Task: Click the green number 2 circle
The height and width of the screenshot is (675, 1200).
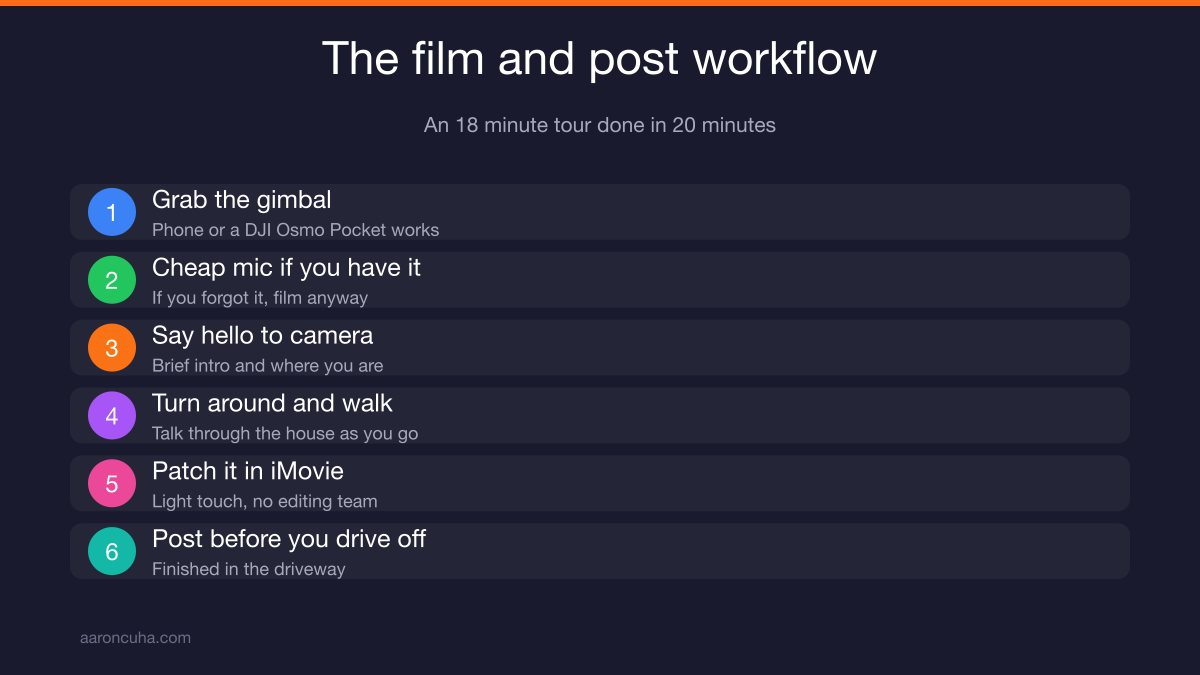Action: pos(112,280)
